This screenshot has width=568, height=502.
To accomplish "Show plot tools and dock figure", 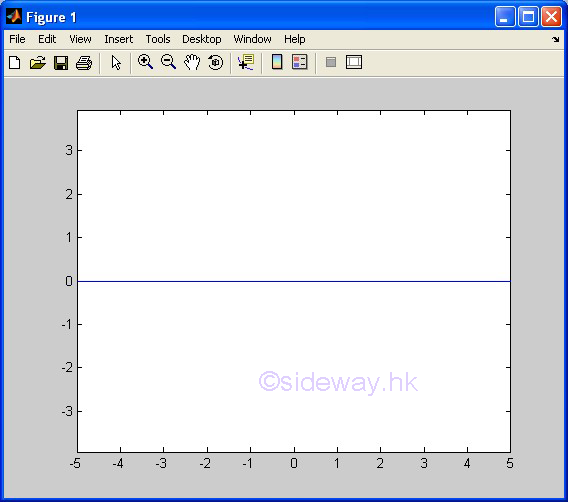I will pos(354,62).
